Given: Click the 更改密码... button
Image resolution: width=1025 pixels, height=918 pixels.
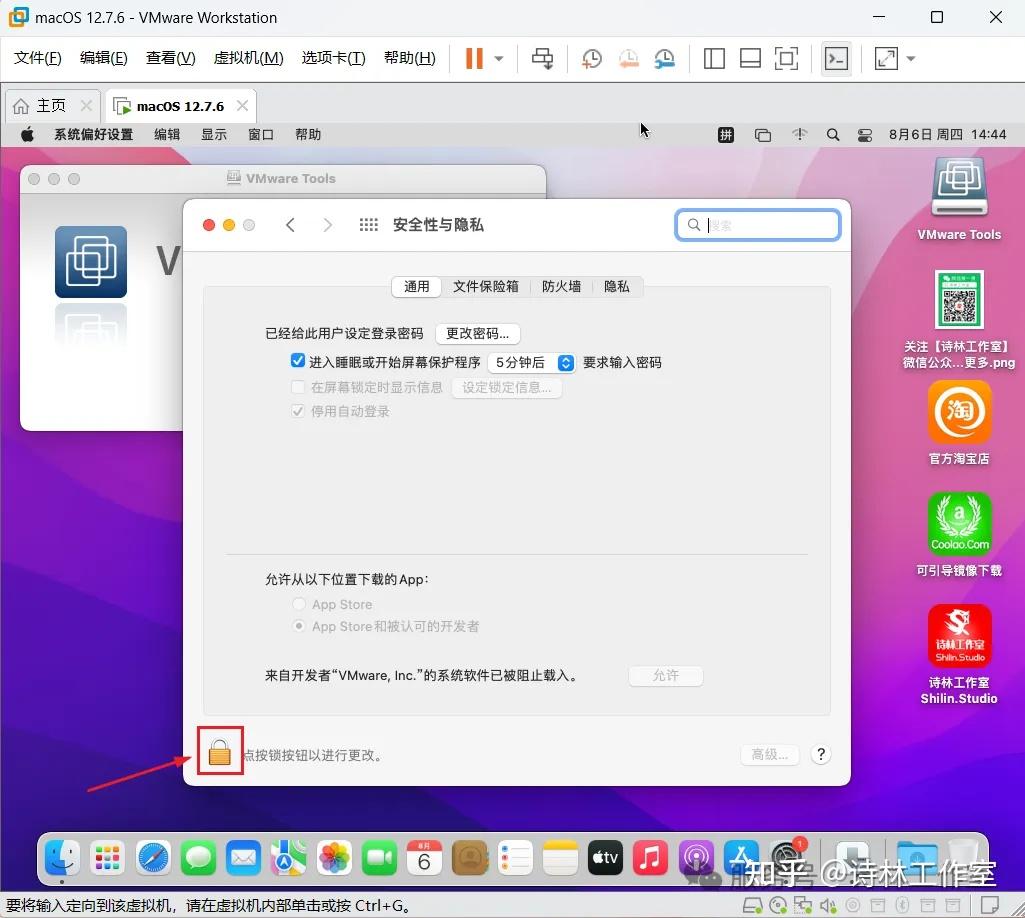Looking at the screenshot, I should point(477,333).
